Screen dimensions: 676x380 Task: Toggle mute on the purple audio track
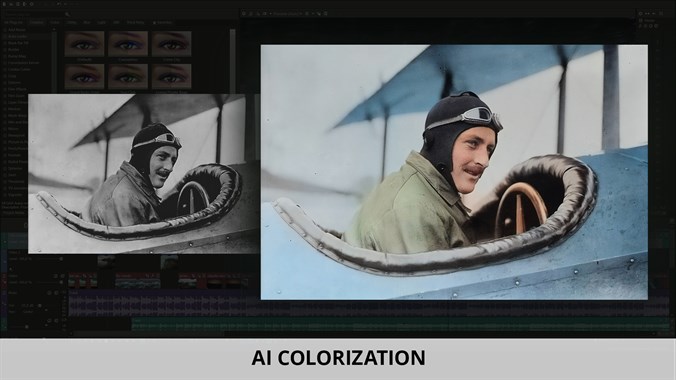click(56, 292)
